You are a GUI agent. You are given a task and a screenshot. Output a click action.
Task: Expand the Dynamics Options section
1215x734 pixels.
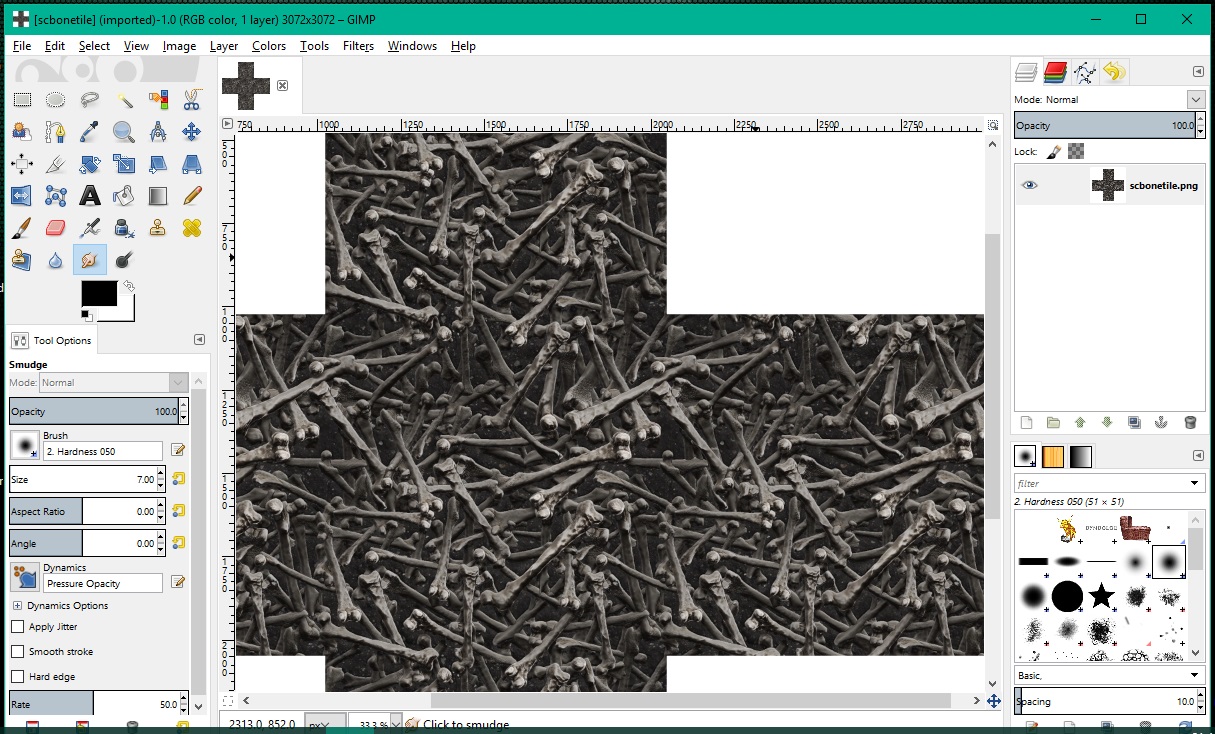17,606
